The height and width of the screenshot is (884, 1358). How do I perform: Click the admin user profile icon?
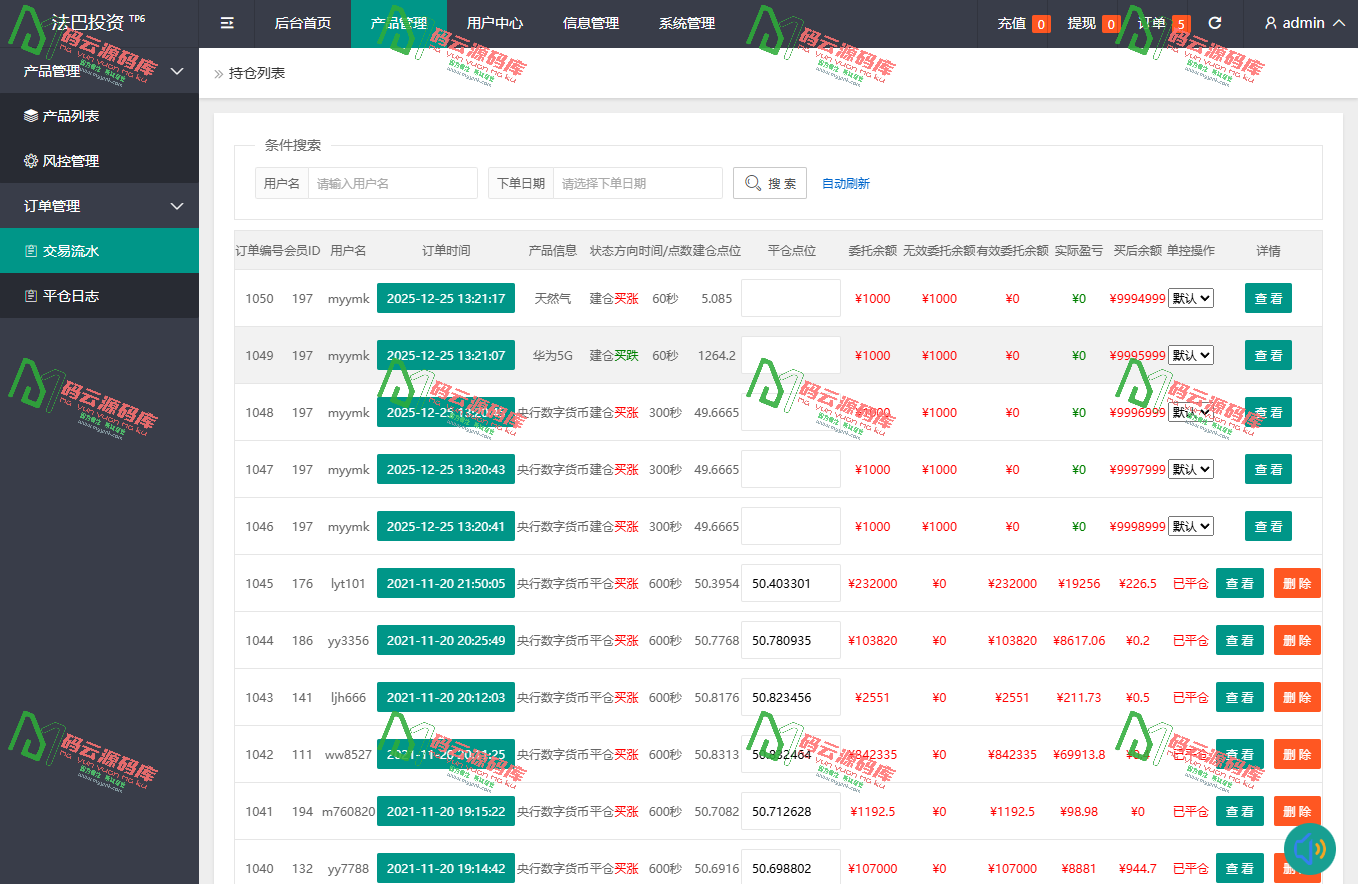1271,23
